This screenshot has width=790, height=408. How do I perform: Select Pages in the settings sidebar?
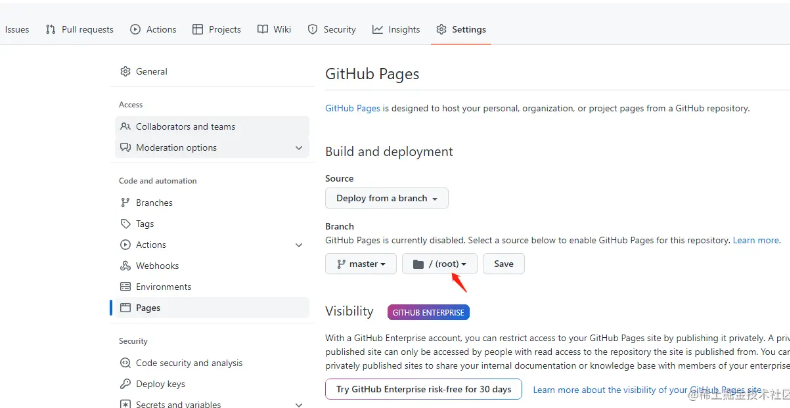[x=212, y=308]
